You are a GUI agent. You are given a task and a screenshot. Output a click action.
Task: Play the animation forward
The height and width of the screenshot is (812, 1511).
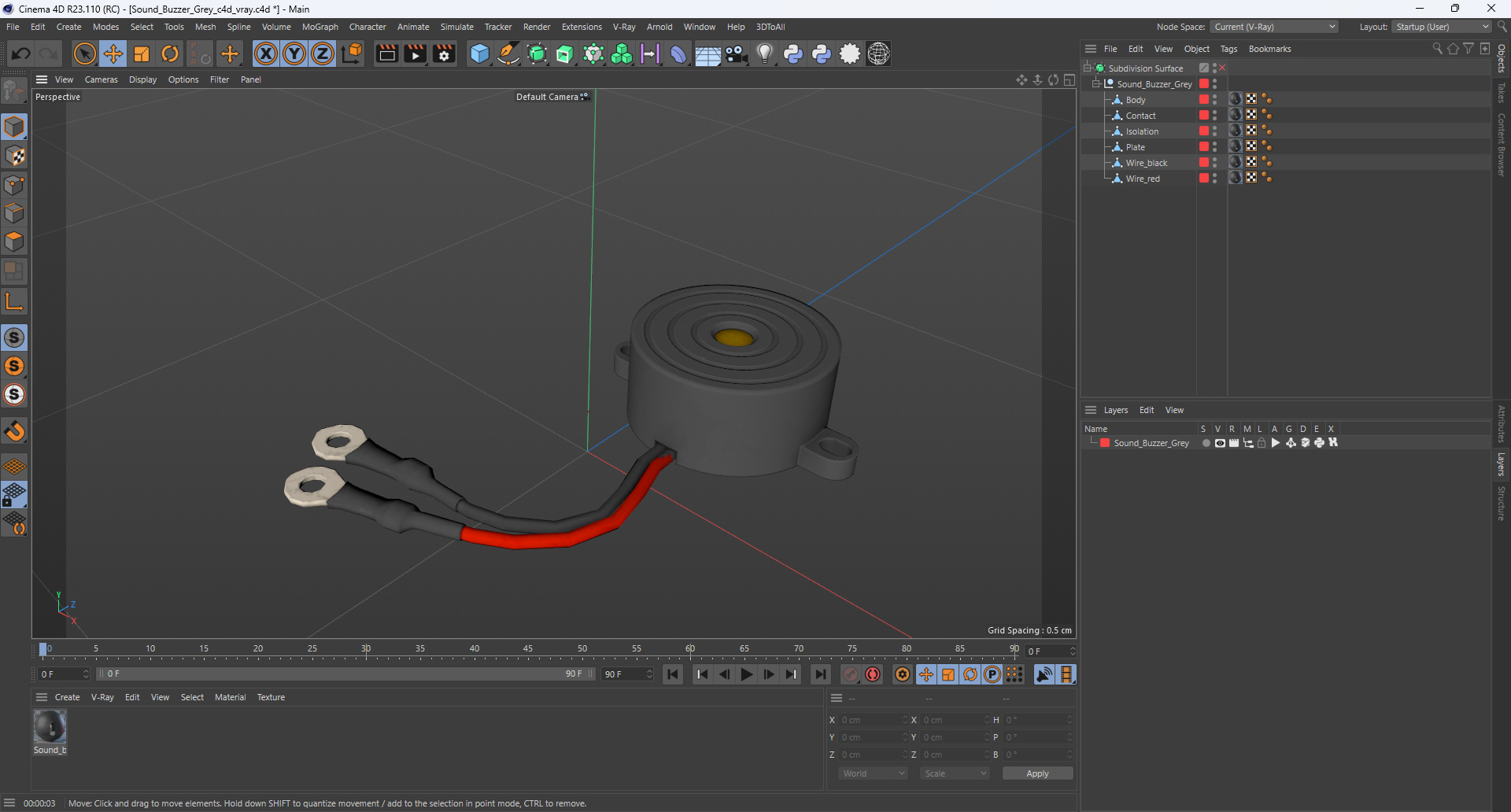point(746,674)
